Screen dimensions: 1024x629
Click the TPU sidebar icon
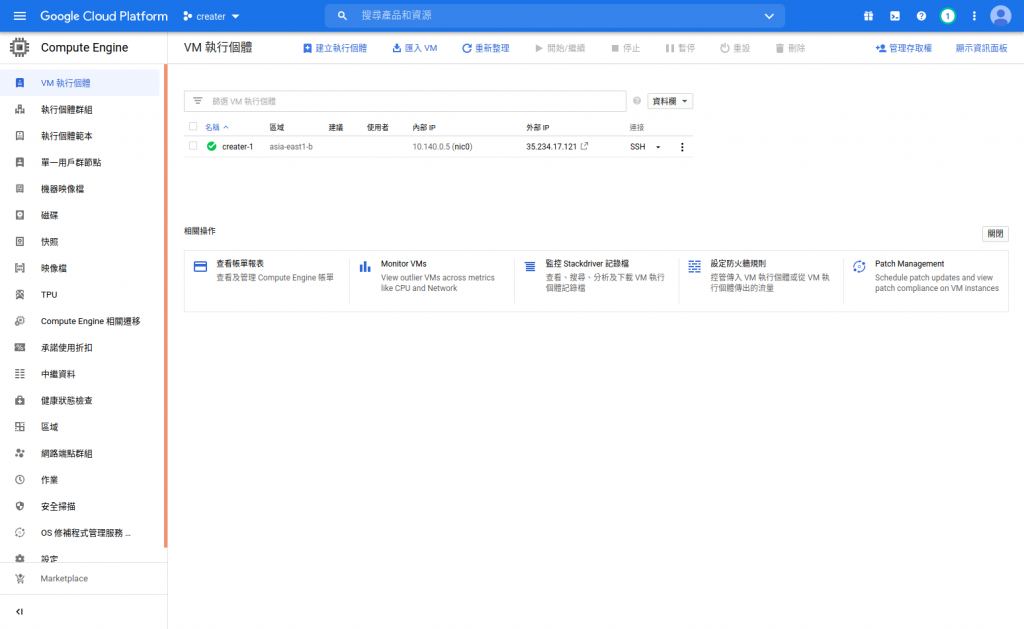pyautogui.click(x=20, y=295)
